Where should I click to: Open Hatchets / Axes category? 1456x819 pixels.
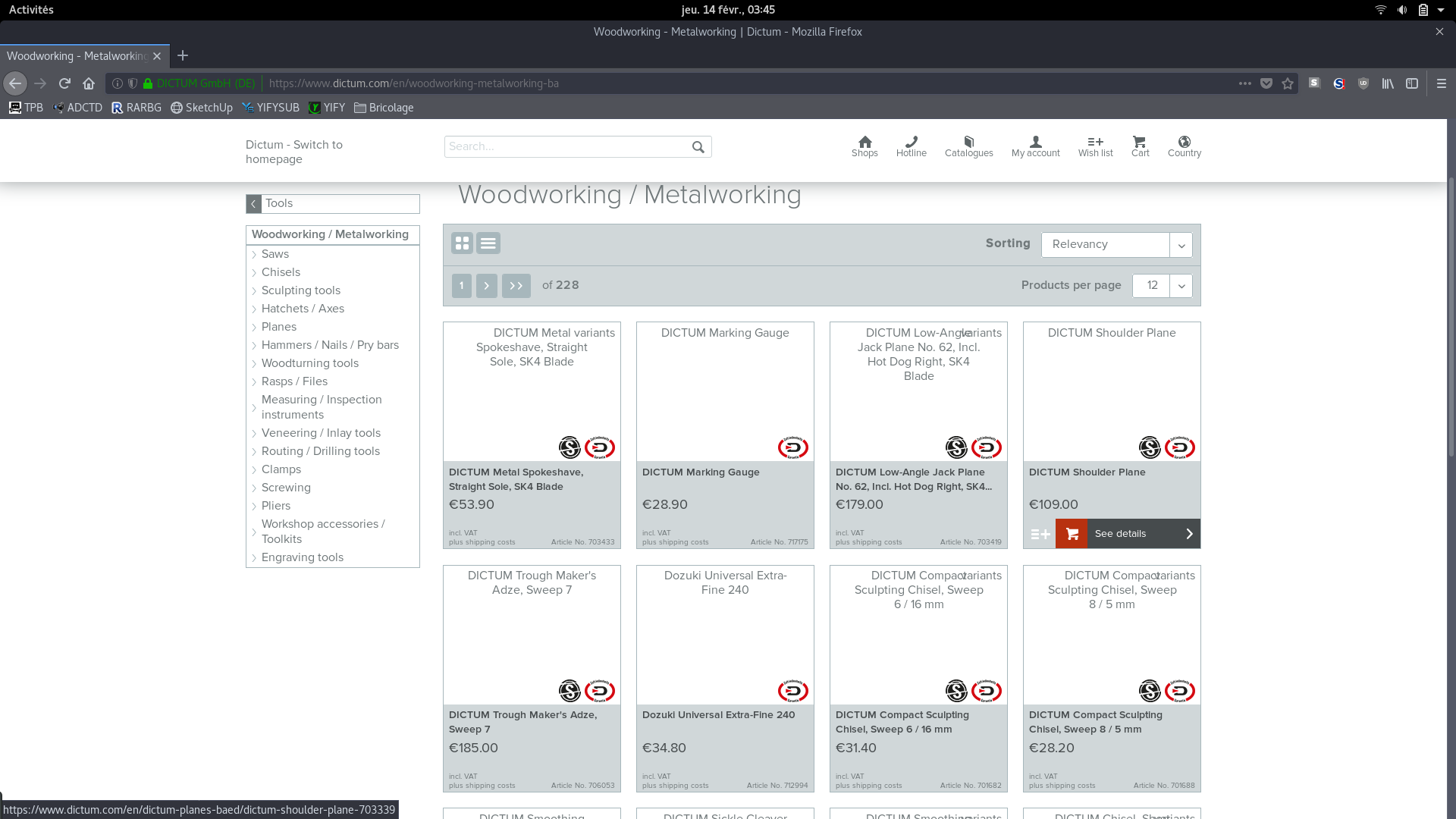(303, 309)
